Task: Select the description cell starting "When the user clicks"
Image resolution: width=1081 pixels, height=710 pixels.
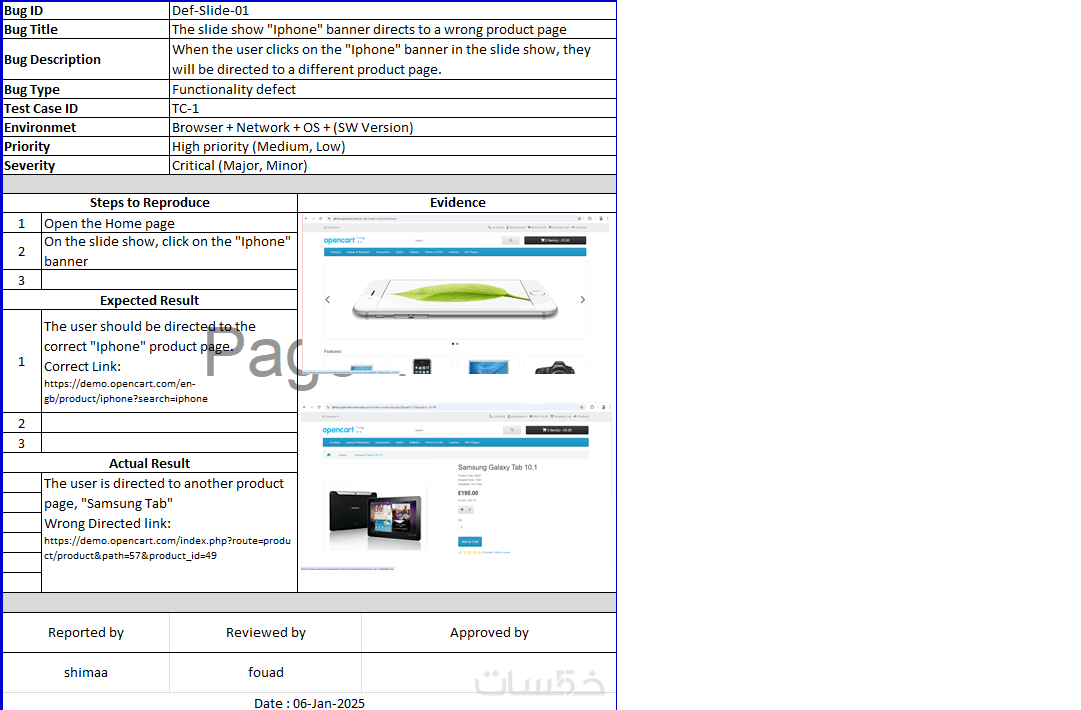Action: click(x=393, y=59)
